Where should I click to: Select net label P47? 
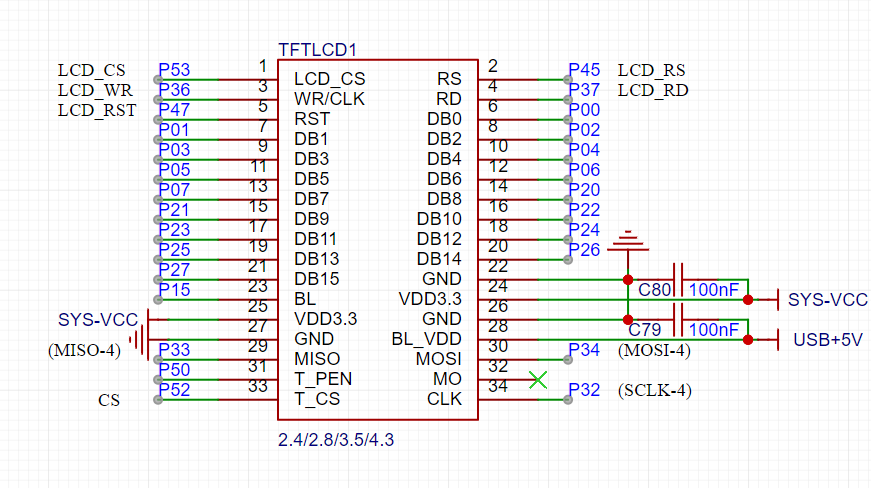click(174, 110)
